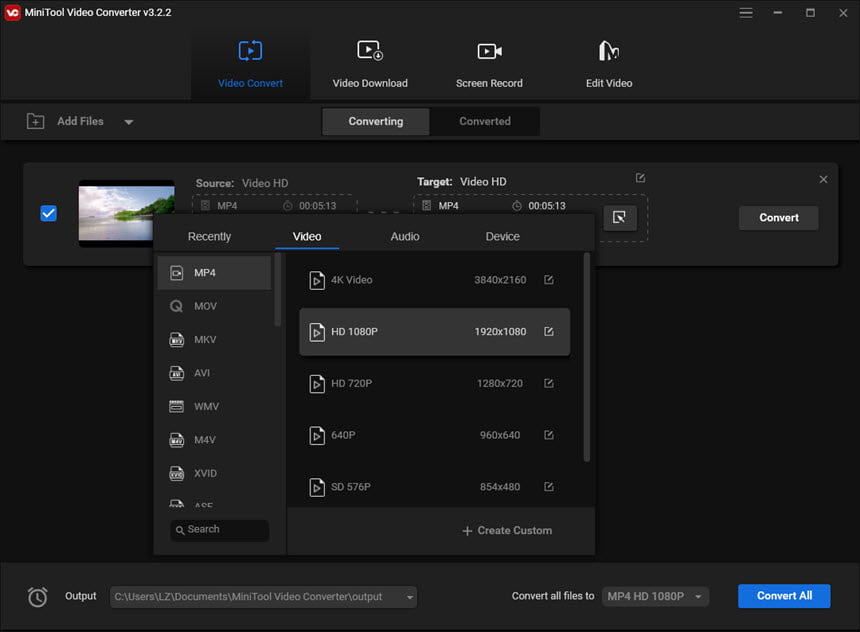Image resolution: width=860 pixels, height=632 pixels.
Task: Remove the file with the X icon
Action: pos(823,179)
